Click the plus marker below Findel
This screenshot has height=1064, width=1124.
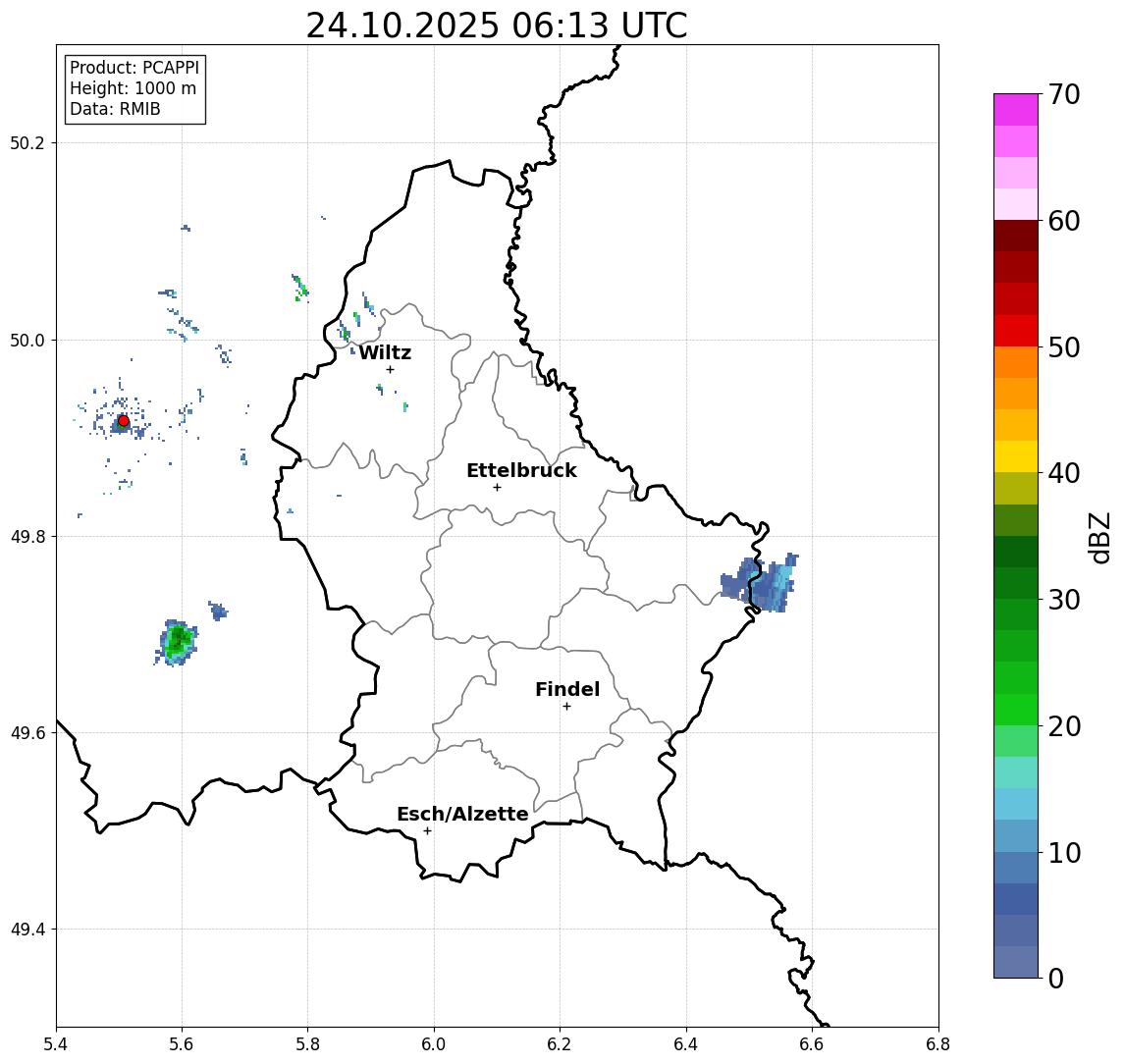tap(566, 707)
